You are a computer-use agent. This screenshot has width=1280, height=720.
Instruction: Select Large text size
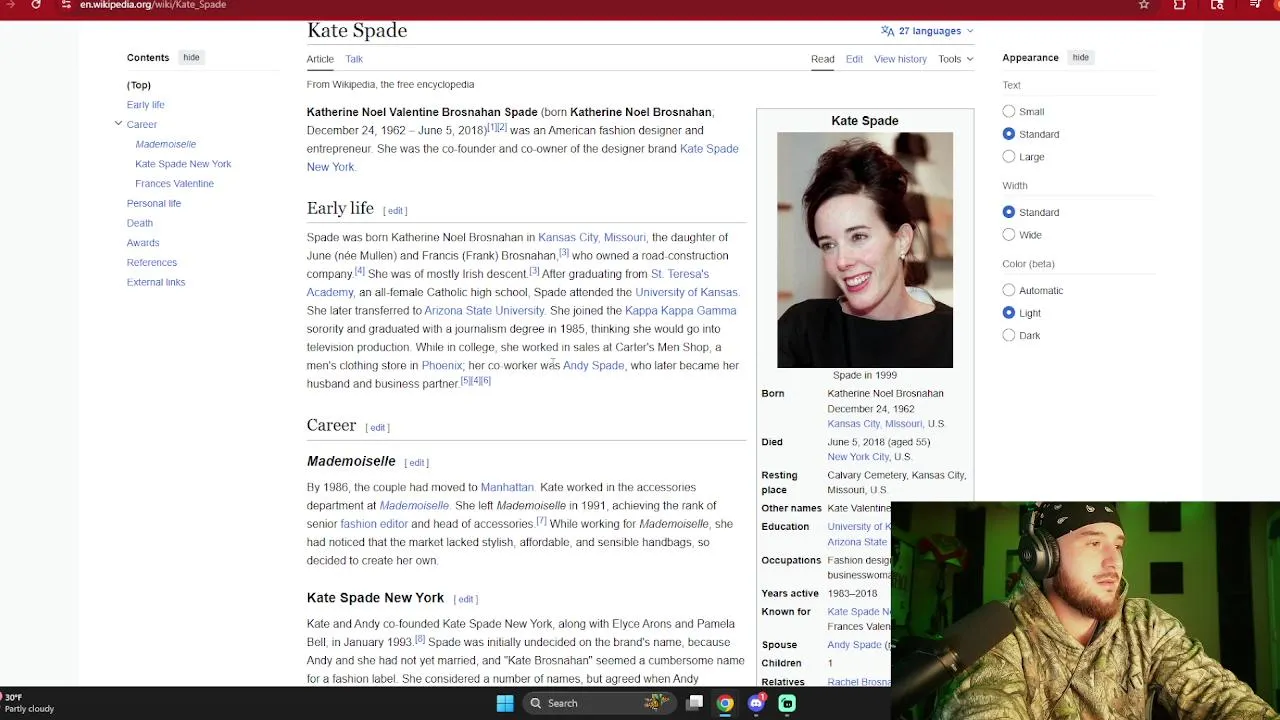pyautogui.click(x=1009, y=157)
